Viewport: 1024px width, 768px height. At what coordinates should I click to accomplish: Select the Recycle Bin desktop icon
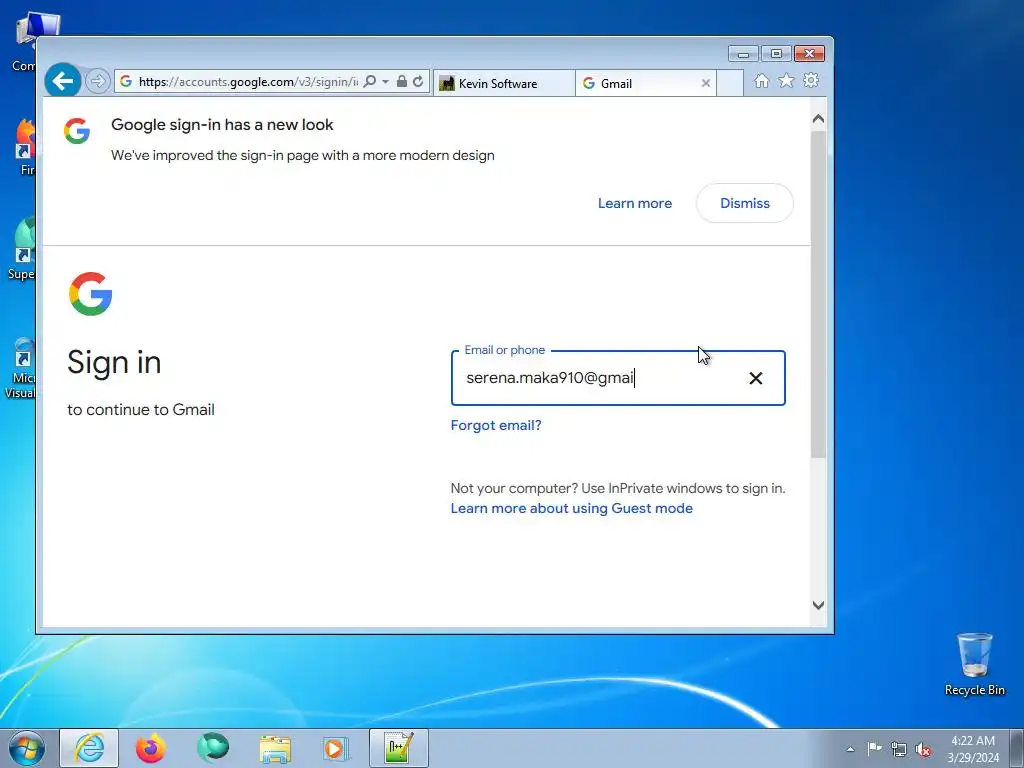tap(974, 664)
